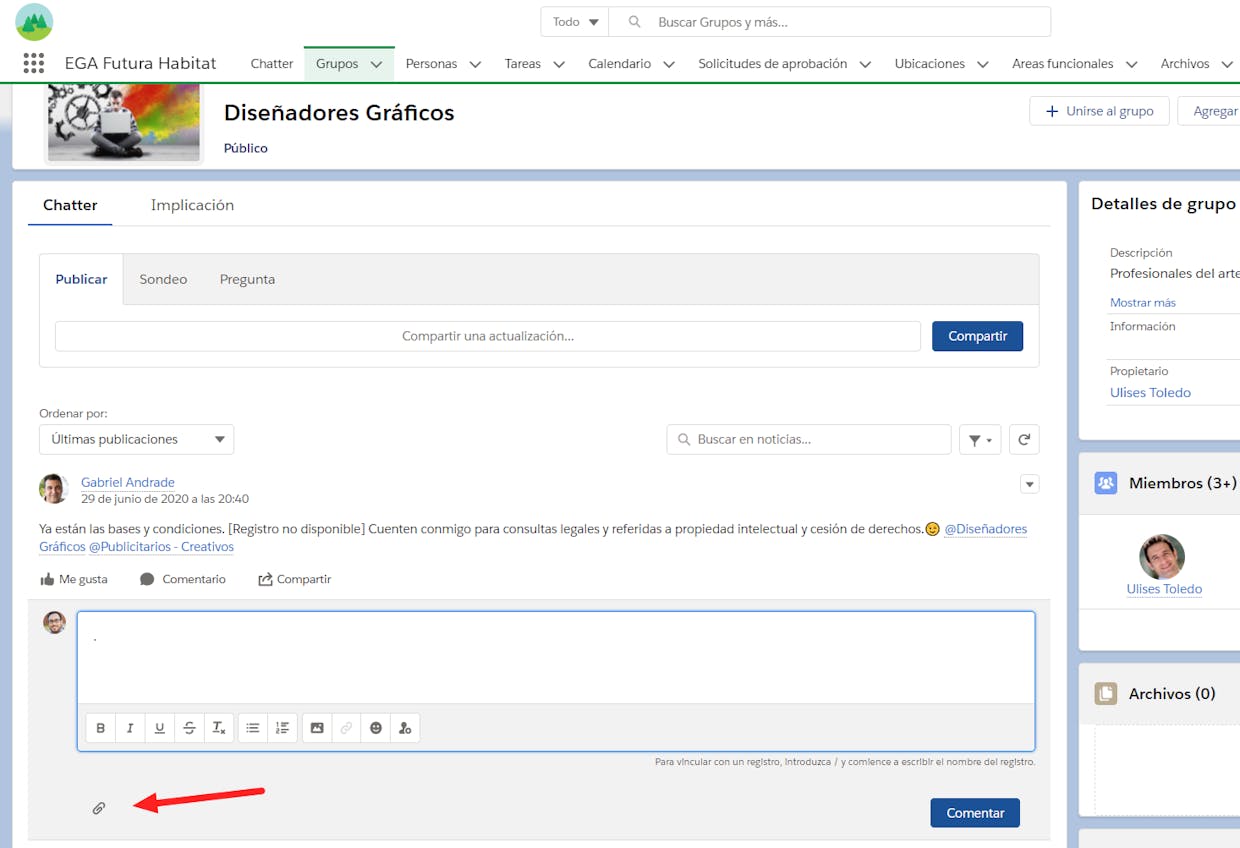Click the @Publicitarios - Creativos mention
Screen dimensions: 1240x848
click(x=161, y=547)
